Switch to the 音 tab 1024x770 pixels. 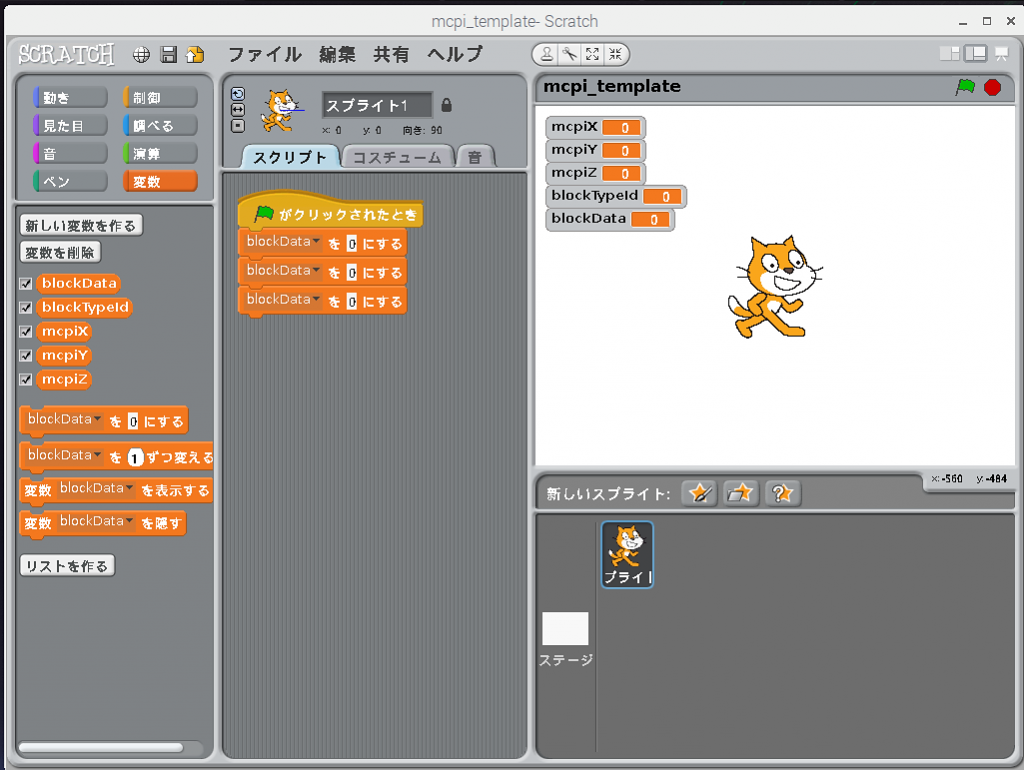[475, 157]
